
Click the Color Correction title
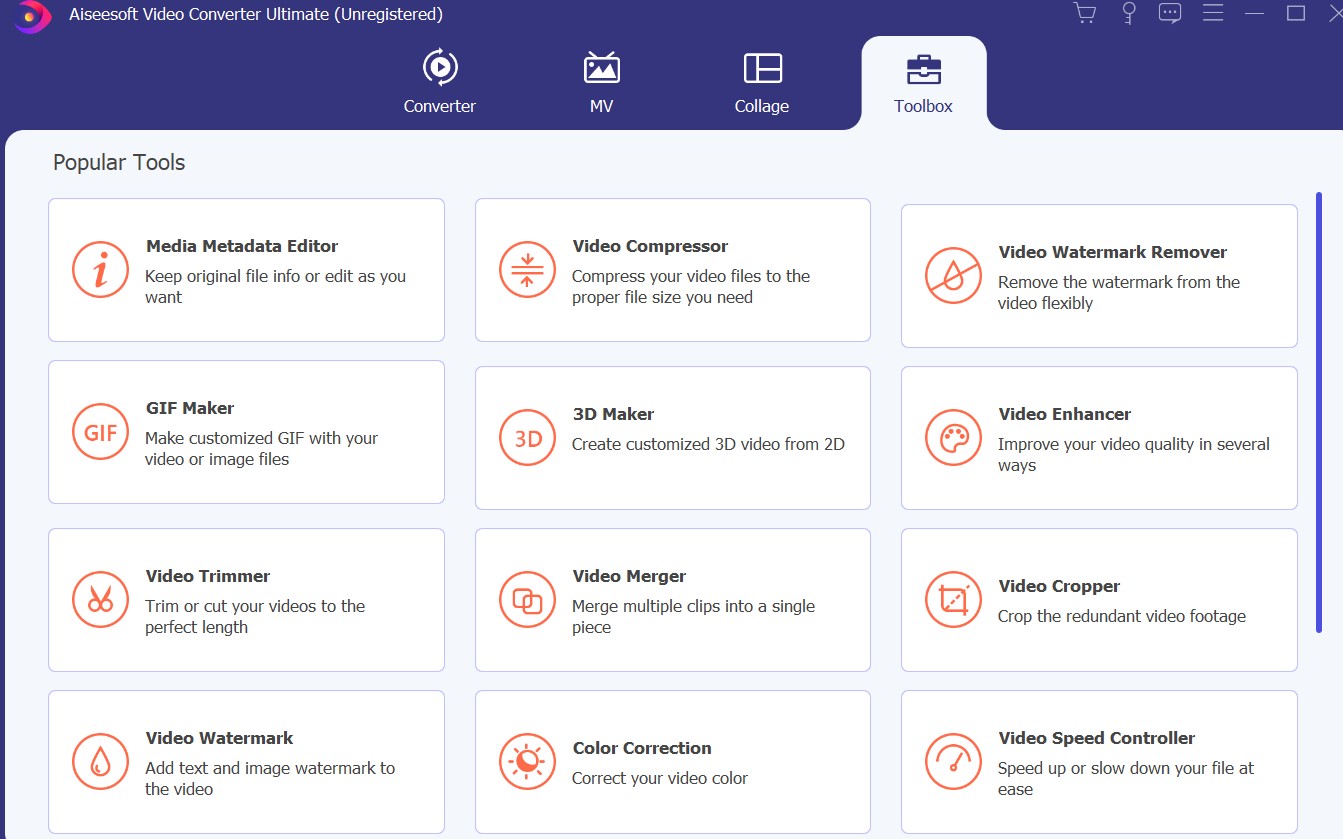(x=642, y=748)
